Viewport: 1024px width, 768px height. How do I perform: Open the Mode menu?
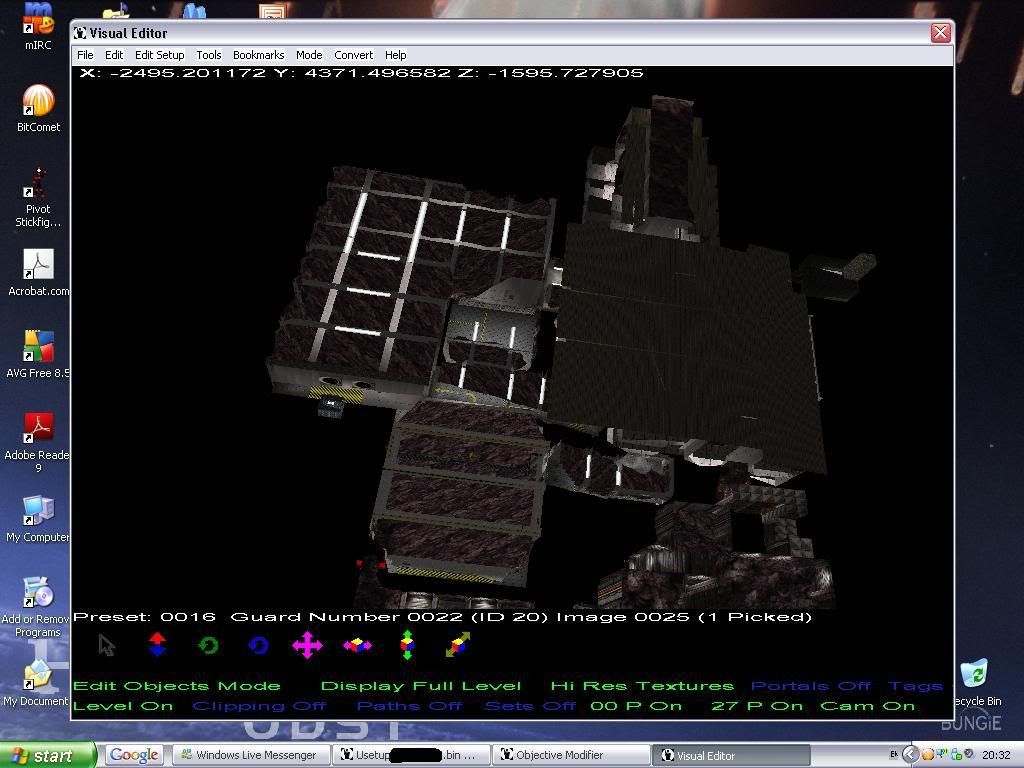click(309, 55)
